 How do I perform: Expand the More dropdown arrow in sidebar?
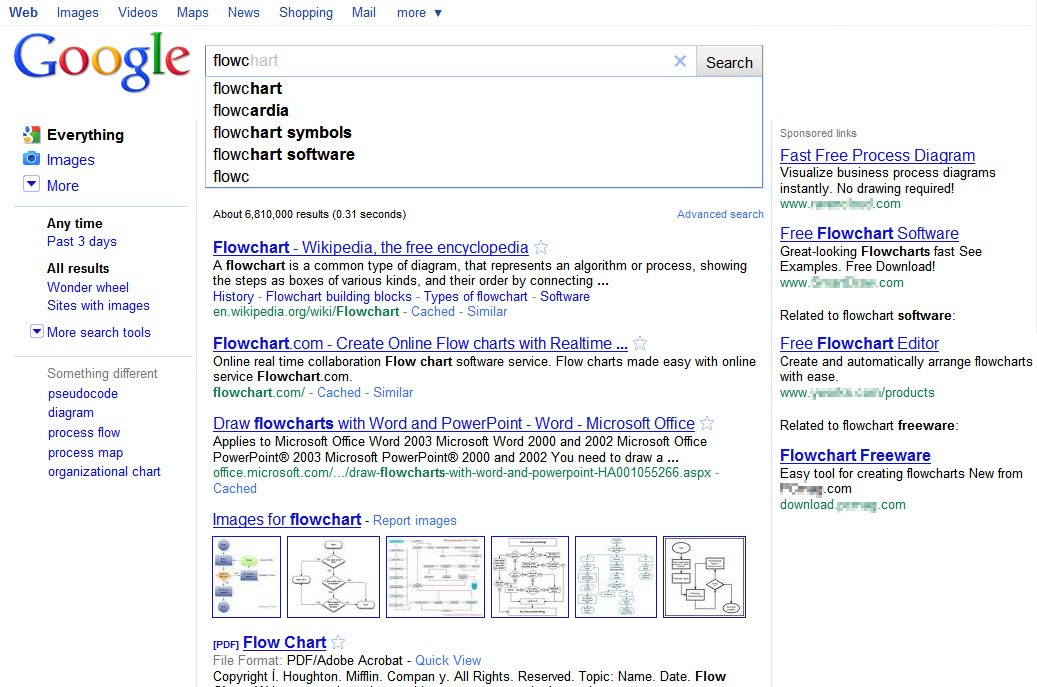(31, 184)
